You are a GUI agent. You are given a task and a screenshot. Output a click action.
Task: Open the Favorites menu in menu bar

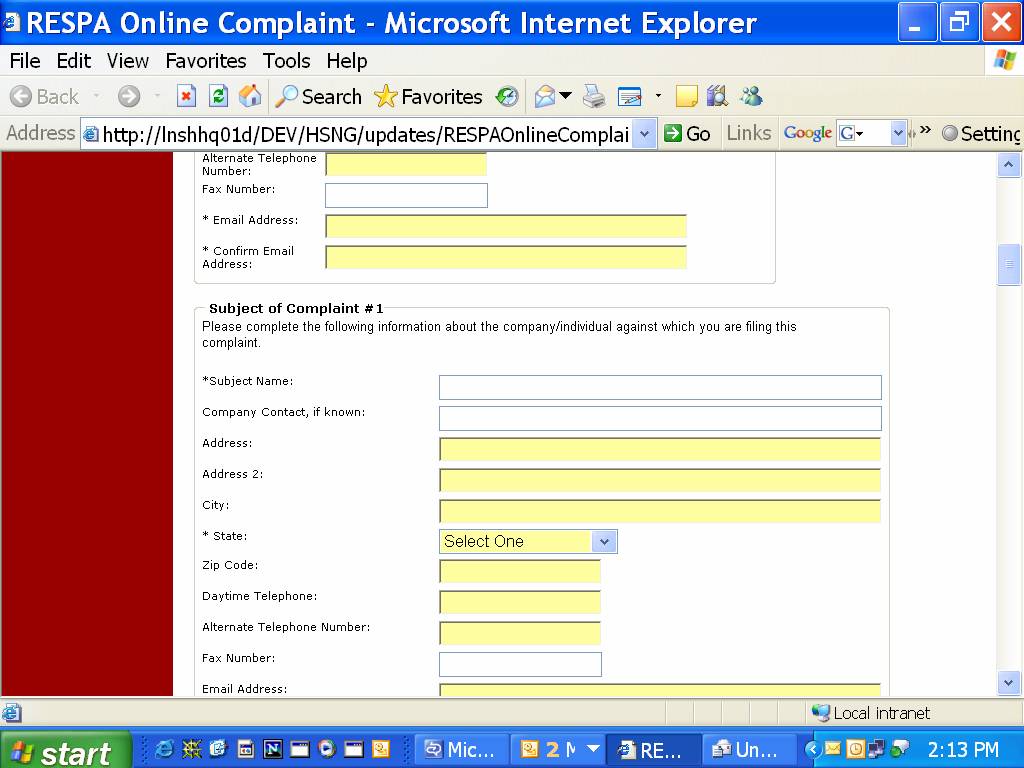[x=206, y=61]
